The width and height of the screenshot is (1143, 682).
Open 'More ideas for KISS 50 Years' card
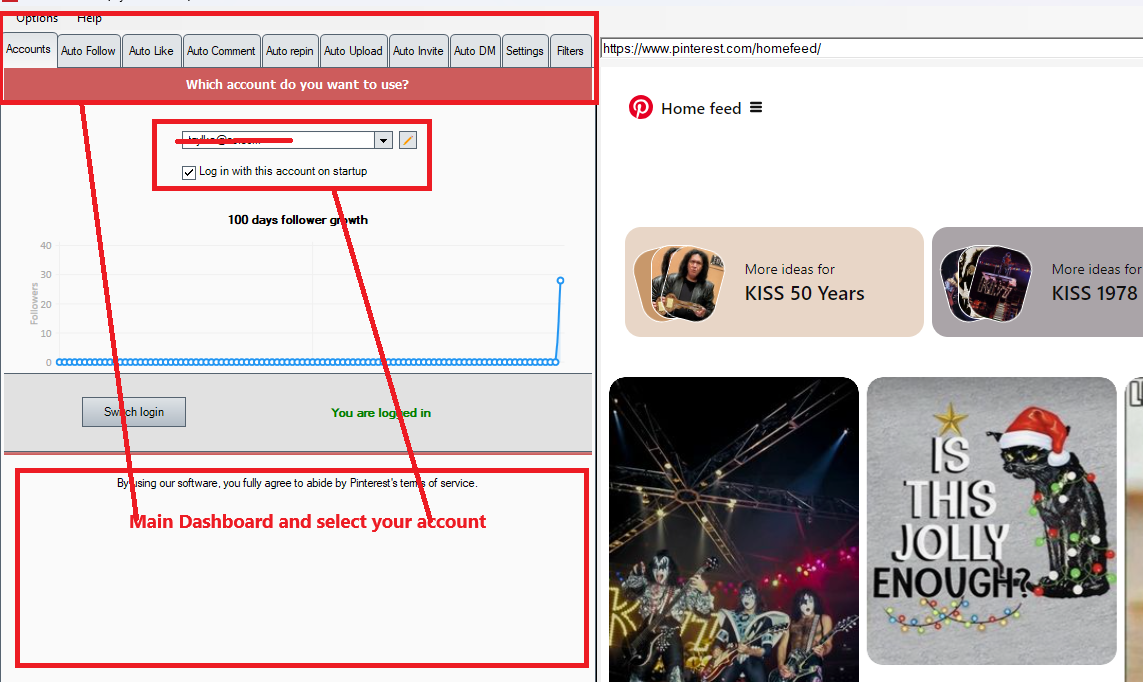coord(774,282)
